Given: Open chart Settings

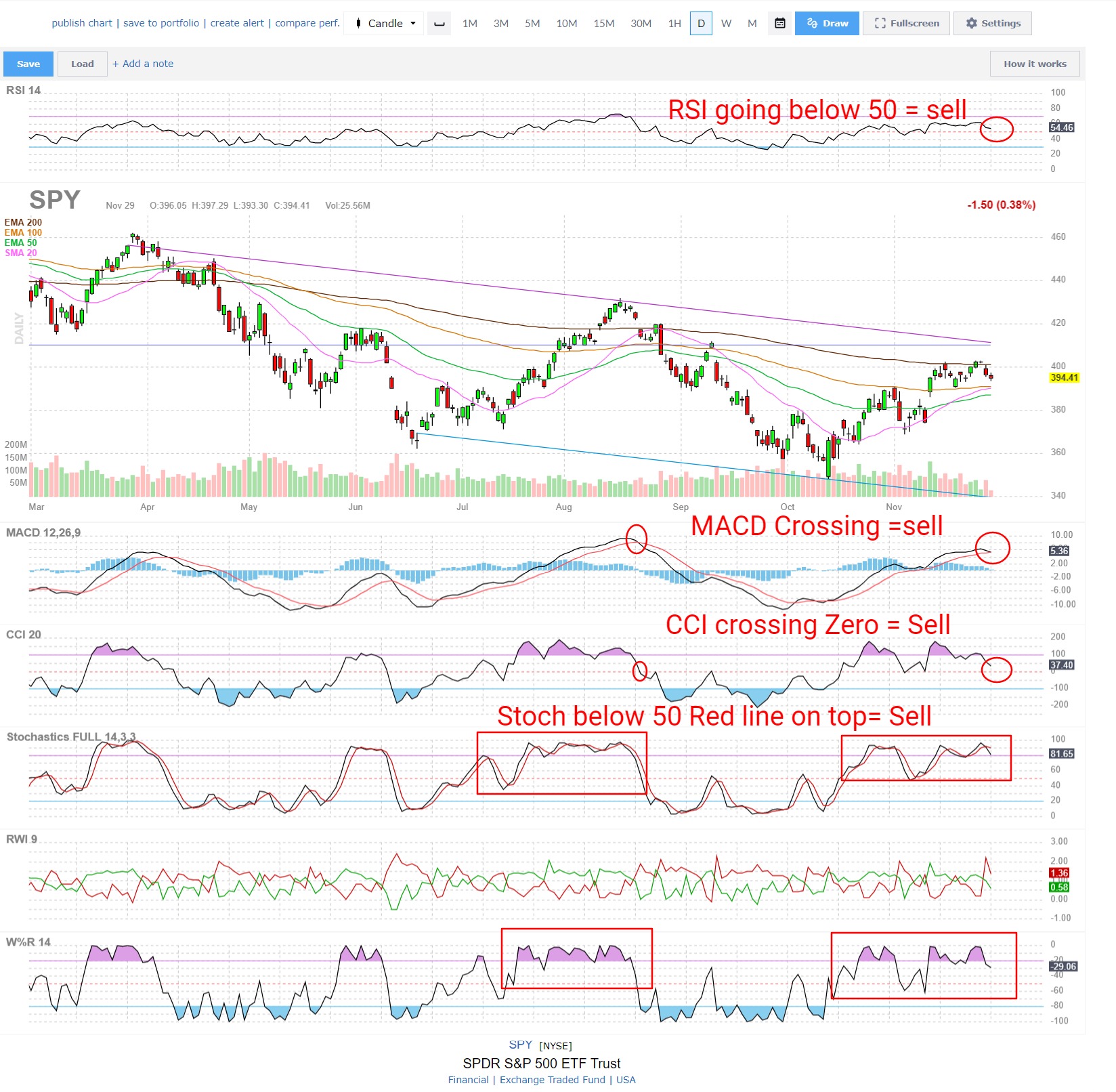Looking at the screenshot, I should point(993,23).
